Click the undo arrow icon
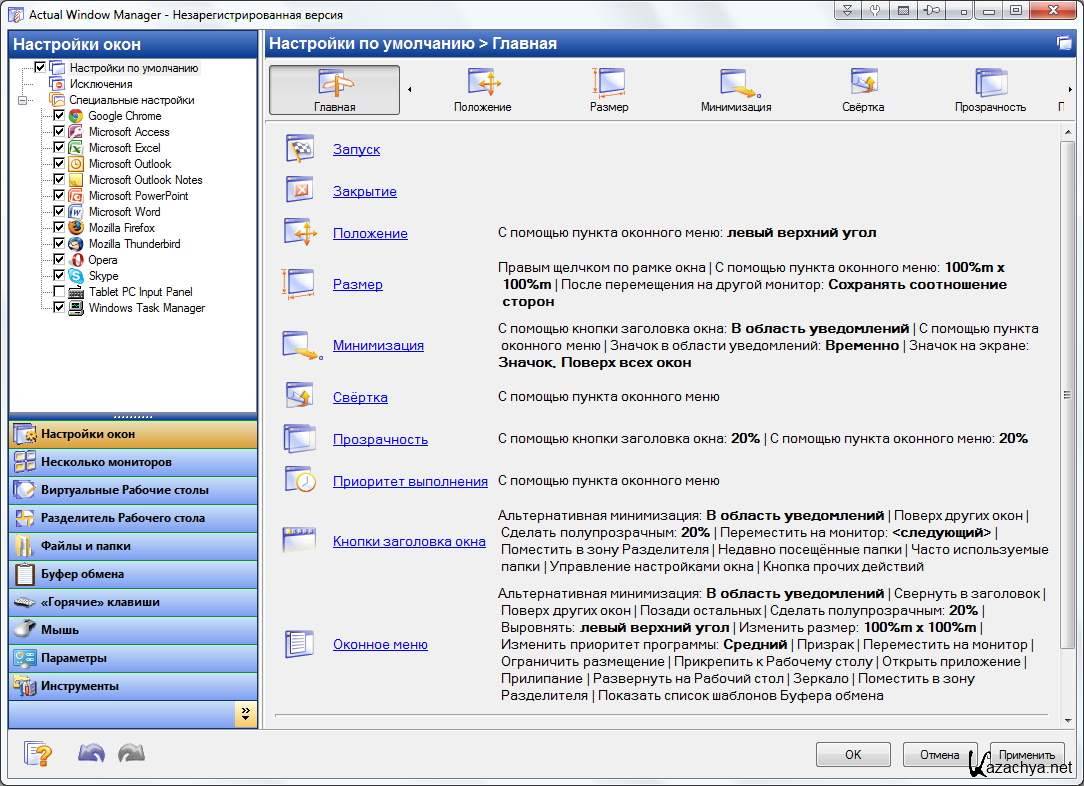Viewport: 1084px width, 786px height. tap(91, 754)
